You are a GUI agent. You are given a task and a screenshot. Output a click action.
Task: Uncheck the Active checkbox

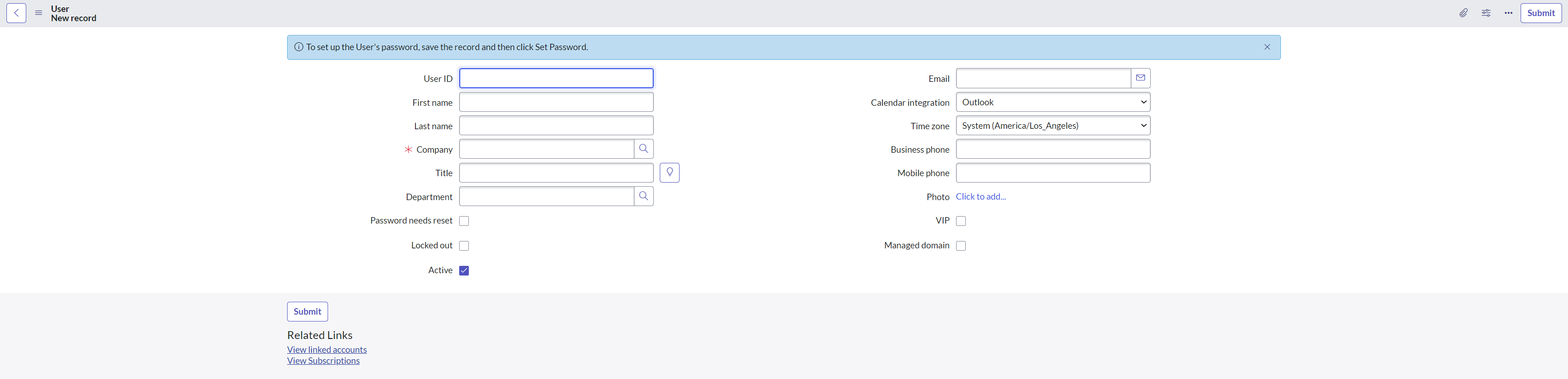464,271
